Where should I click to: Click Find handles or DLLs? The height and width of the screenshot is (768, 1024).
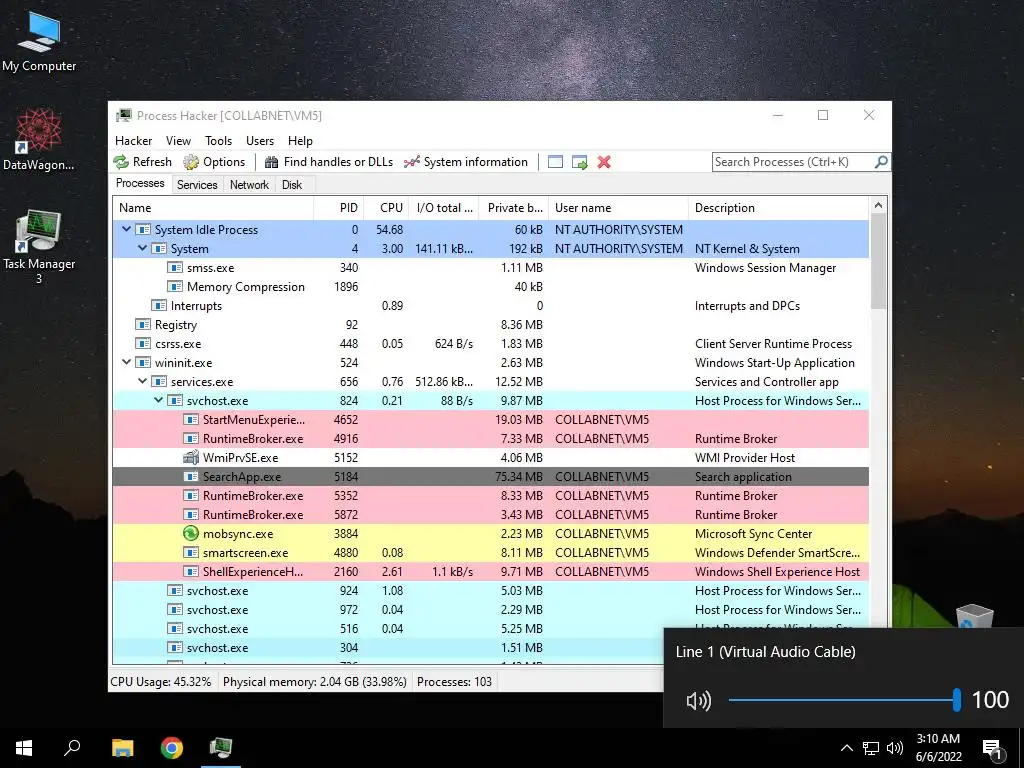pos(329,162)
